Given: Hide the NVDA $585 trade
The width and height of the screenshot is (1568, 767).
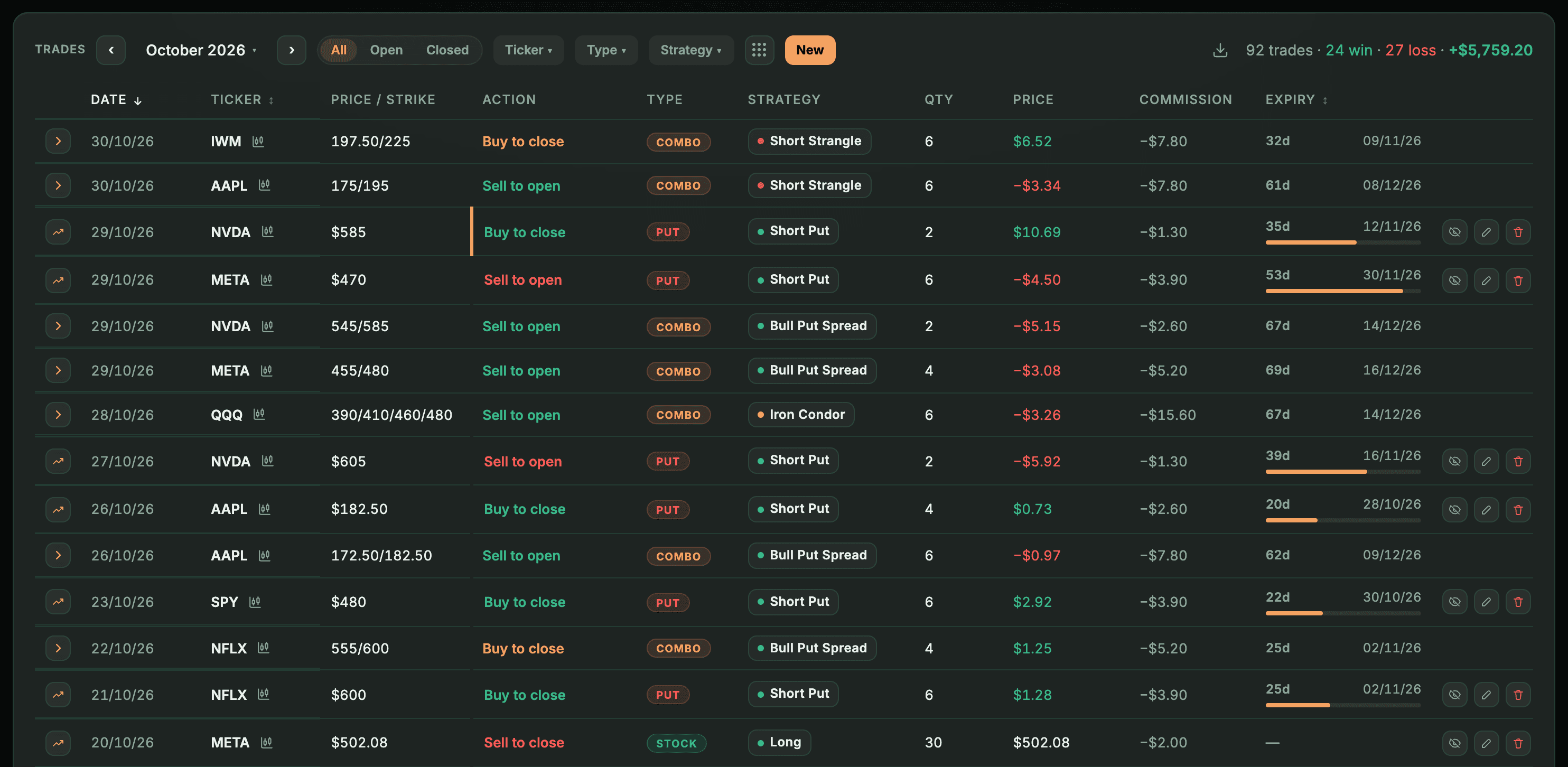Looking at the screenshot, I should pyautogui.click(x=1454, y=232).
